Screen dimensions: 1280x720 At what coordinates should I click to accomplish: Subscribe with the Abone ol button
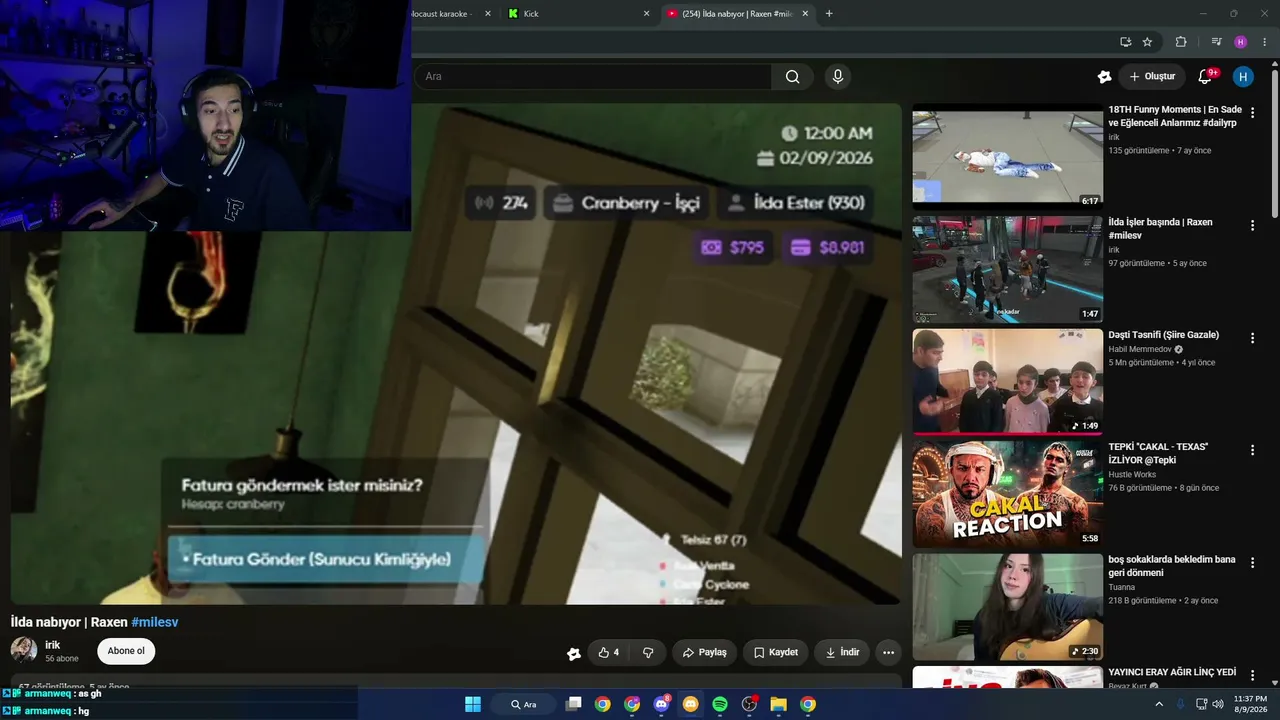tap(126, 651)
